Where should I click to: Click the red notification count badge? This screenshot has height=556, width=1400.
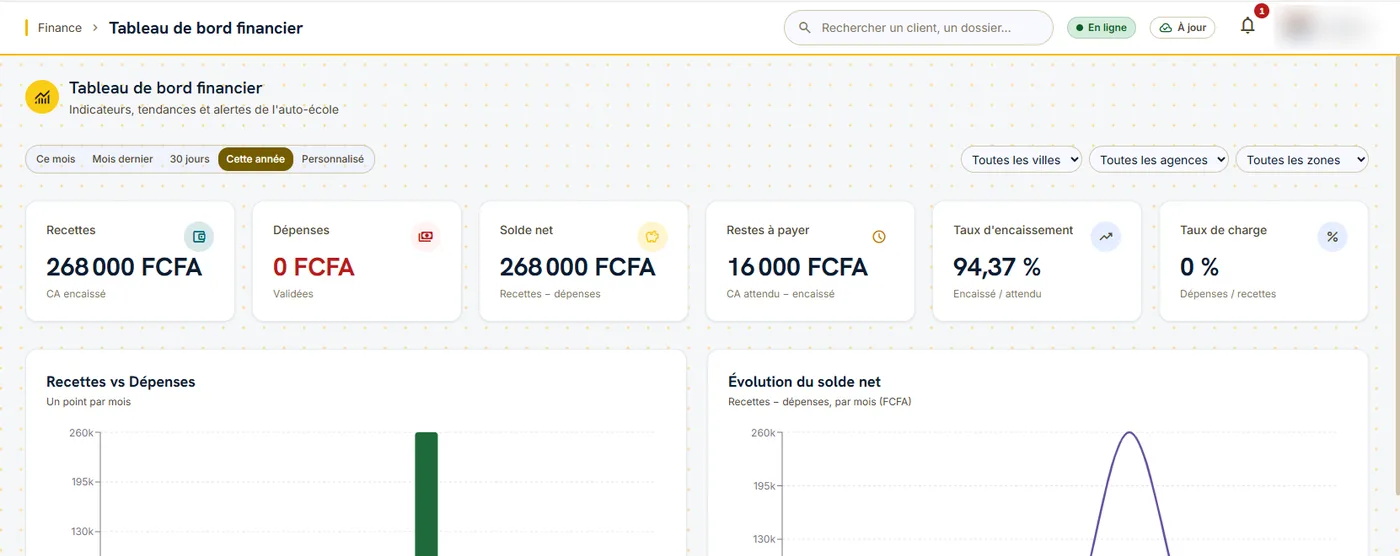coord(1261,11)
